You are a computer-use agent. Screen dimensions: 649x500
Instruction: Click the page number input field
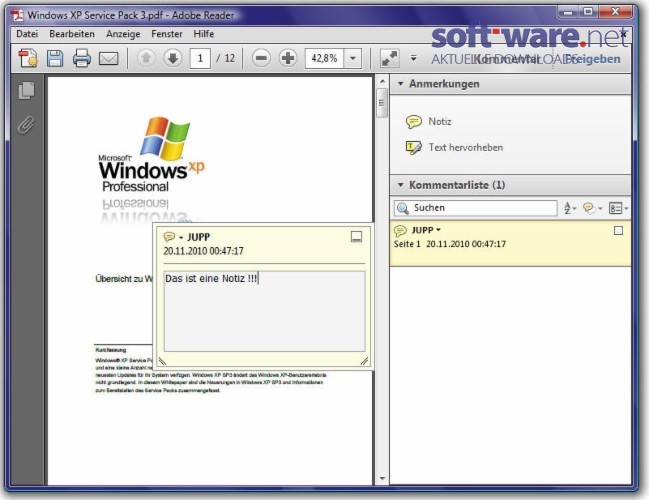click(x=200, y=58)
